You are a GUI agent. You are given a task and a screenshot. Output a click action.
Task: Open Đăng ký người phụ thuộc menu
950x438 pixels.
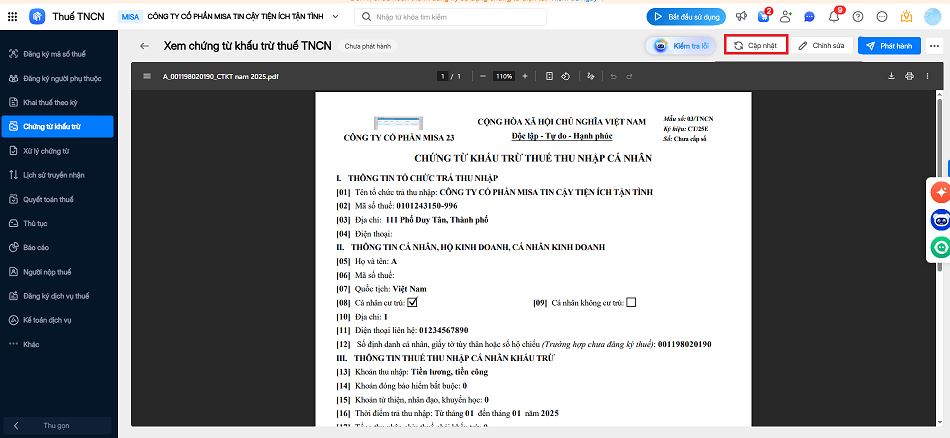pos(57,78)
